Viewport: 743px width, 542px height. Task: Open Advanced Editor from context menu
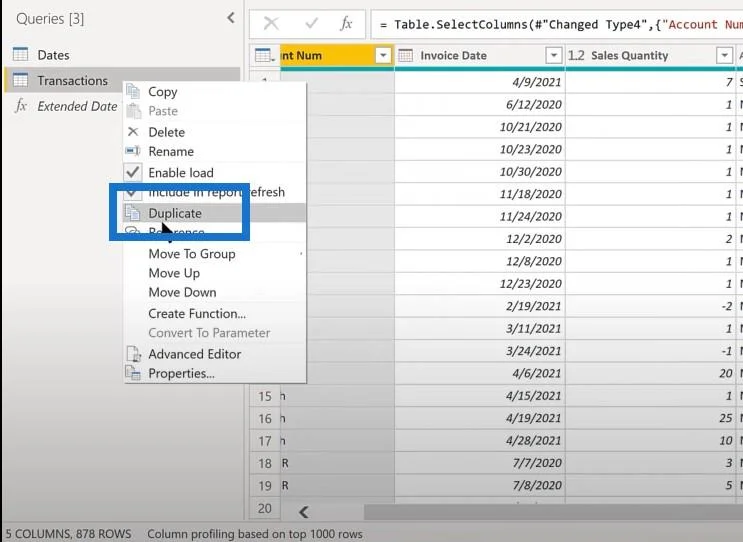[x=214, y=354]
